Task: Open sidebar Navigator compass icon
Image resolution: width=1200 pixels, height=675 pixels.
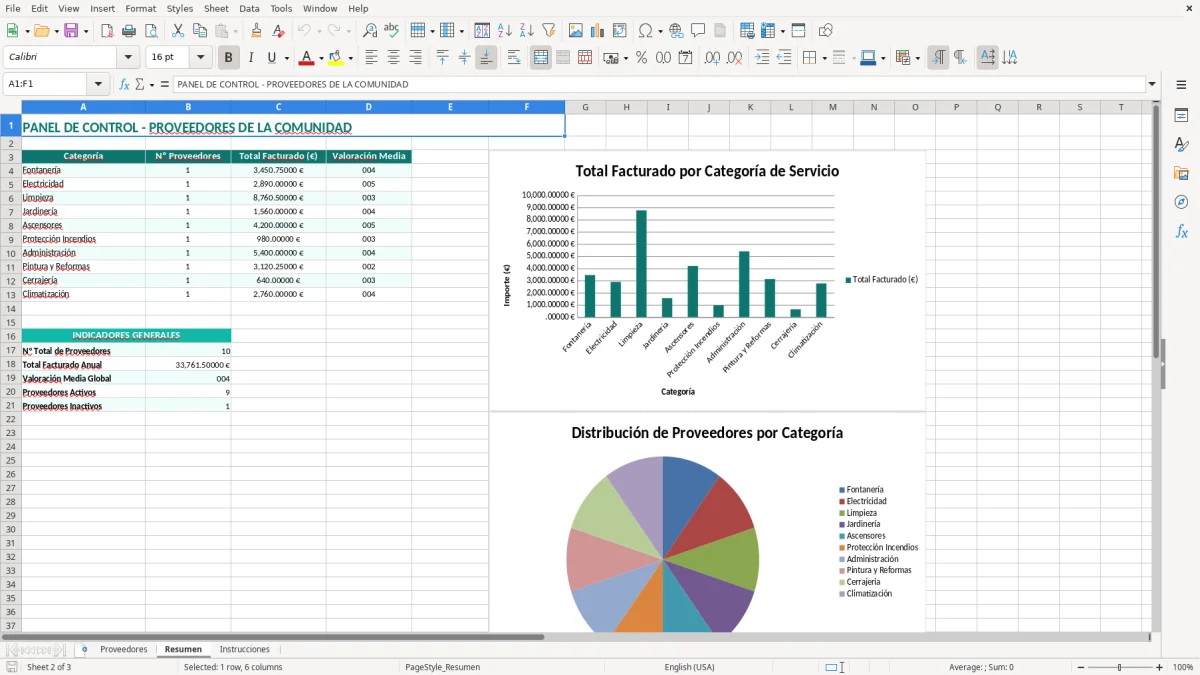Action: [x=1181, y=202]
